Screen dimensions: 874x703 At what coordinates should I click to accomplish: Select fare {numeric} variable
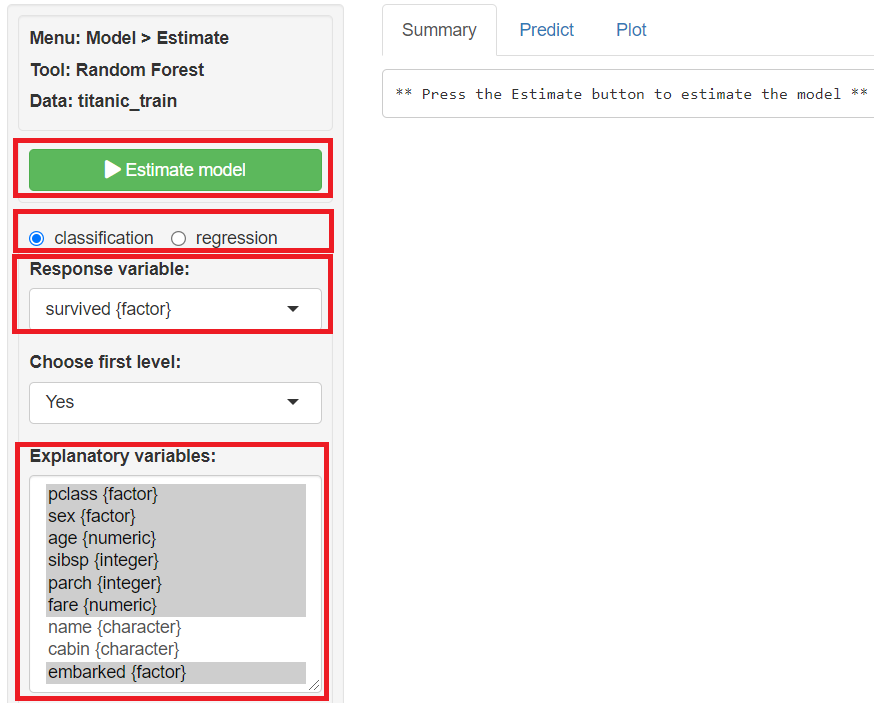tap(102, 604)
